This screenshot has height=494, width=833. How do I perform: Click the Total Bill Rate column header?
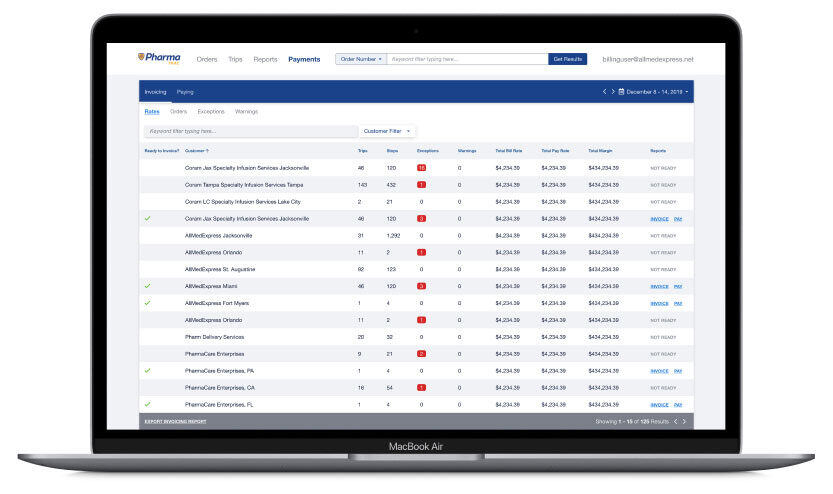508,151
